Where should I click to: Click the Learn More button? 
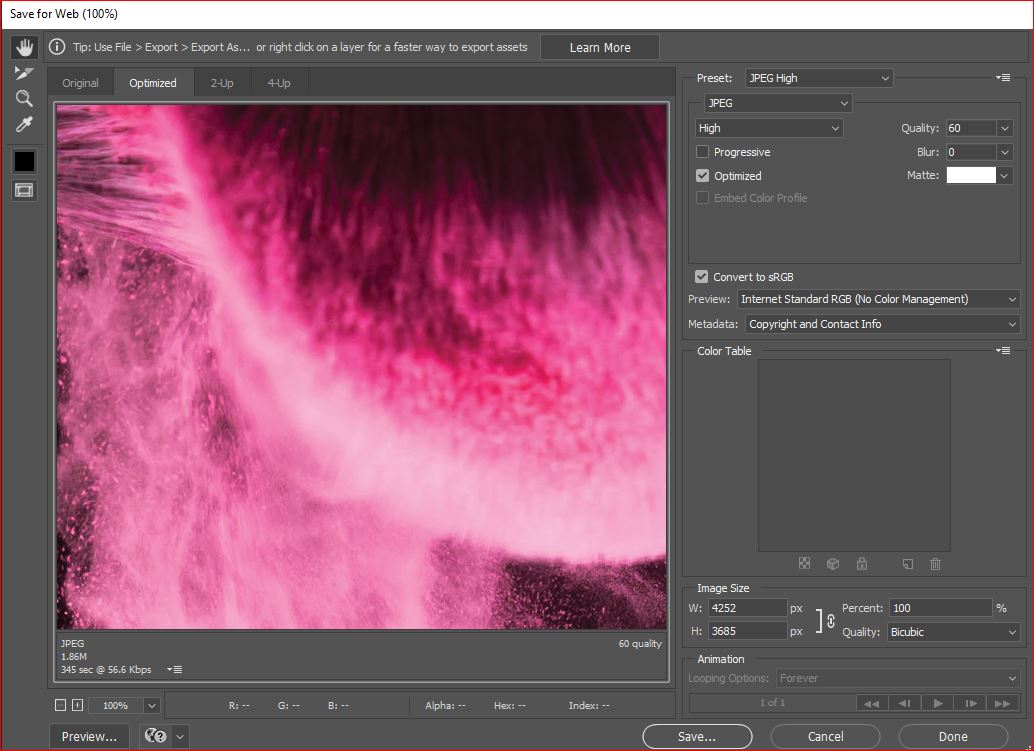600,47
